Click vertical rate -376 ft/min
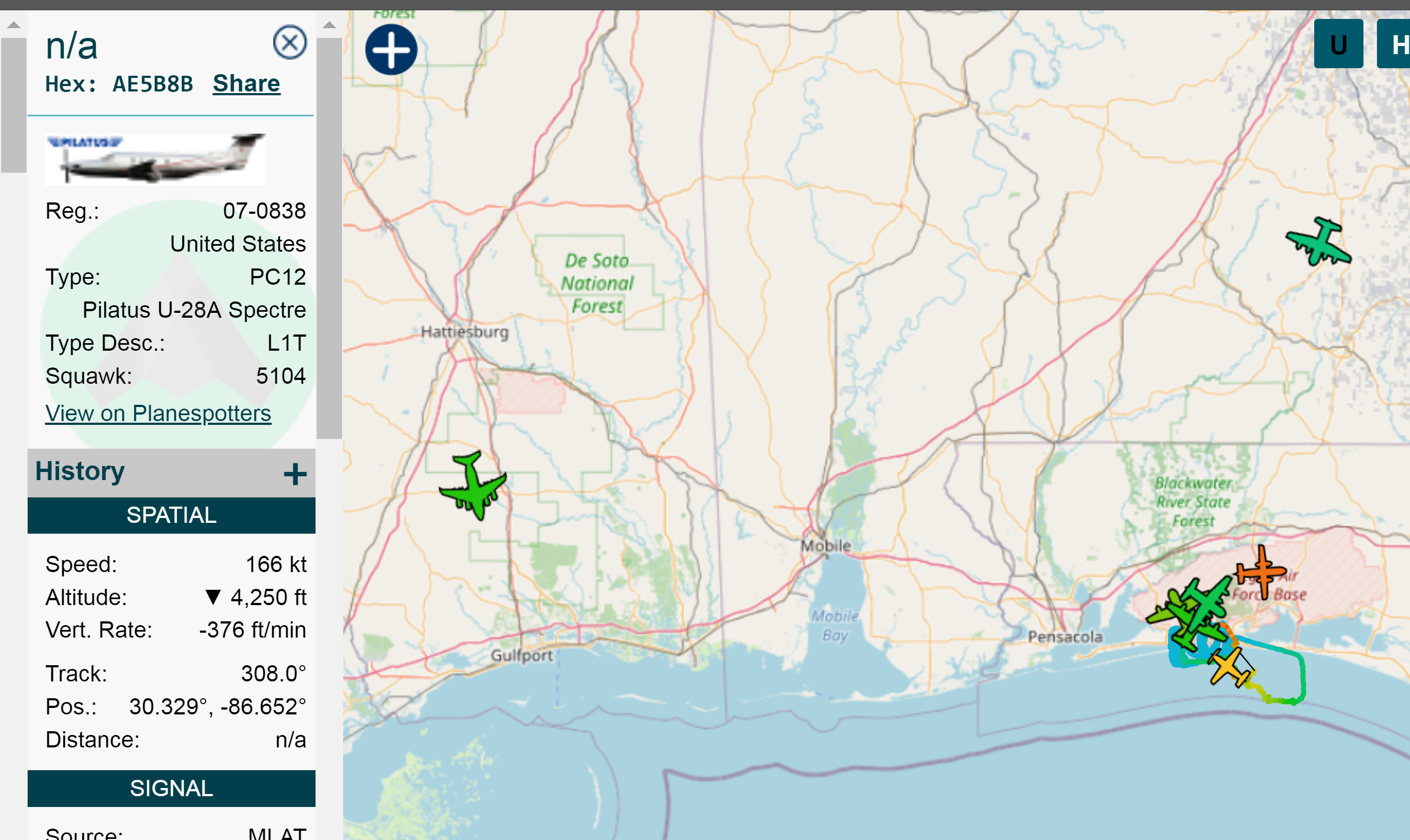The height and width of the screenshot is (840, 1410). pyautogui.click(x=252, y=629)
